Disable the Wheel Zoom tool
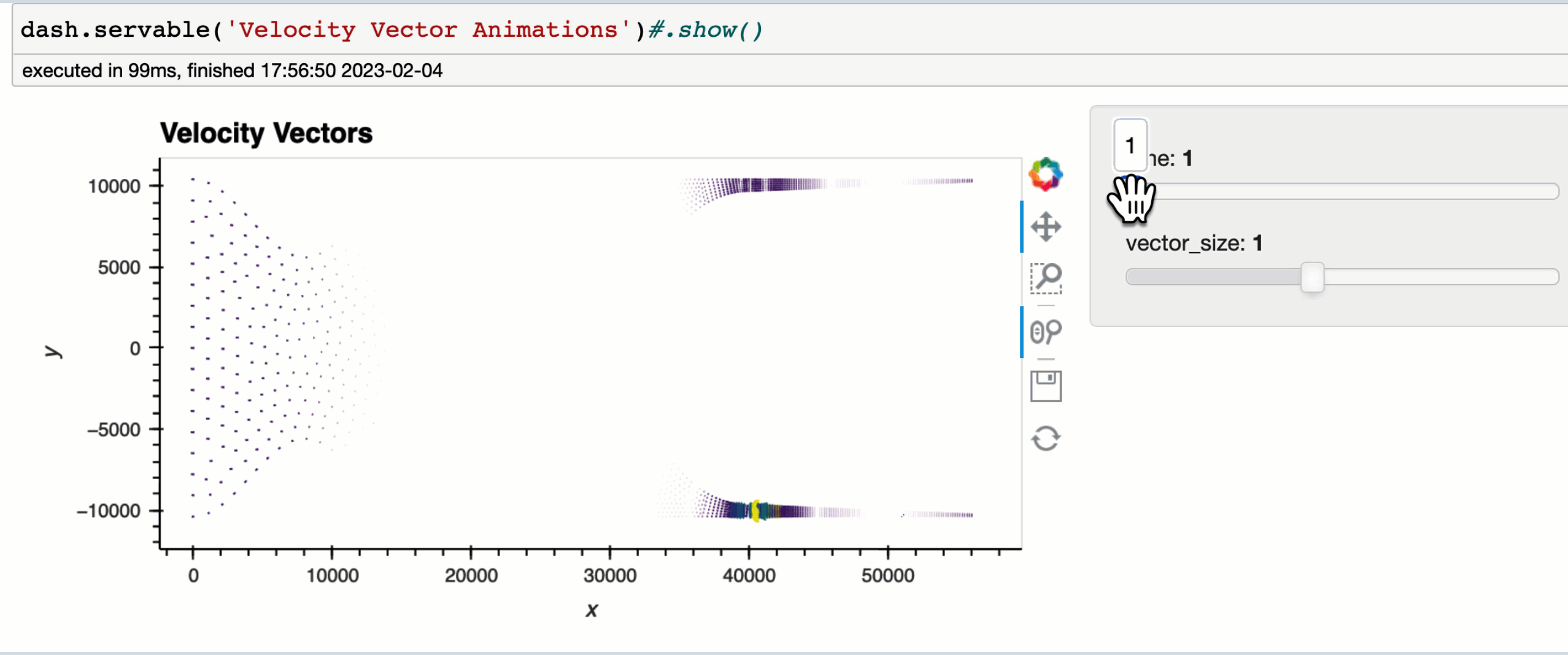The height and width of the screenshot is (655, 1568). point(1046,331)
